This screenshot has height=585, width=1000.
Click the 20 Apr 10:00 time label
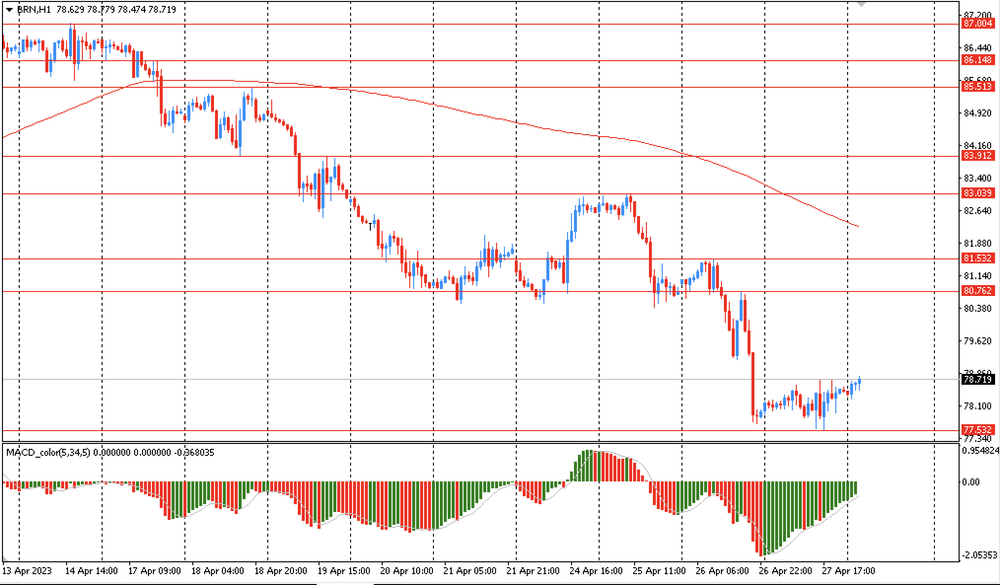point(406,570)
